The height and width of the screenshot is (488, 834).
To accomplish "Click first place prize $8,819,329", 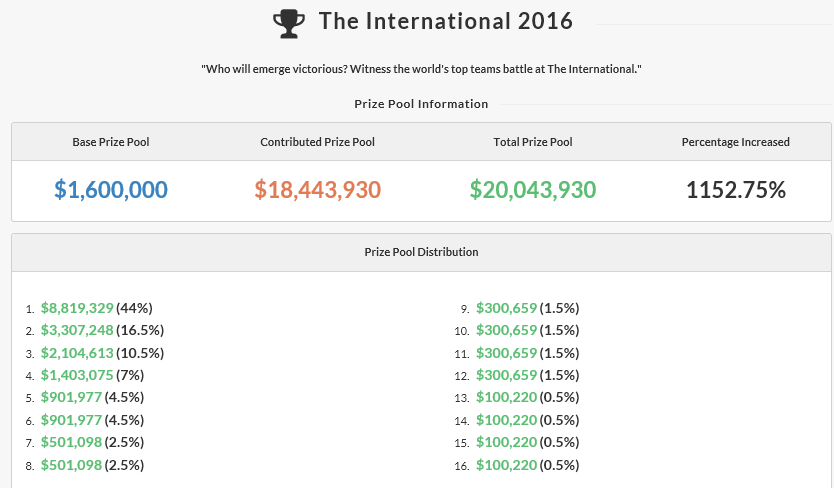I will [x=77, y=308].
